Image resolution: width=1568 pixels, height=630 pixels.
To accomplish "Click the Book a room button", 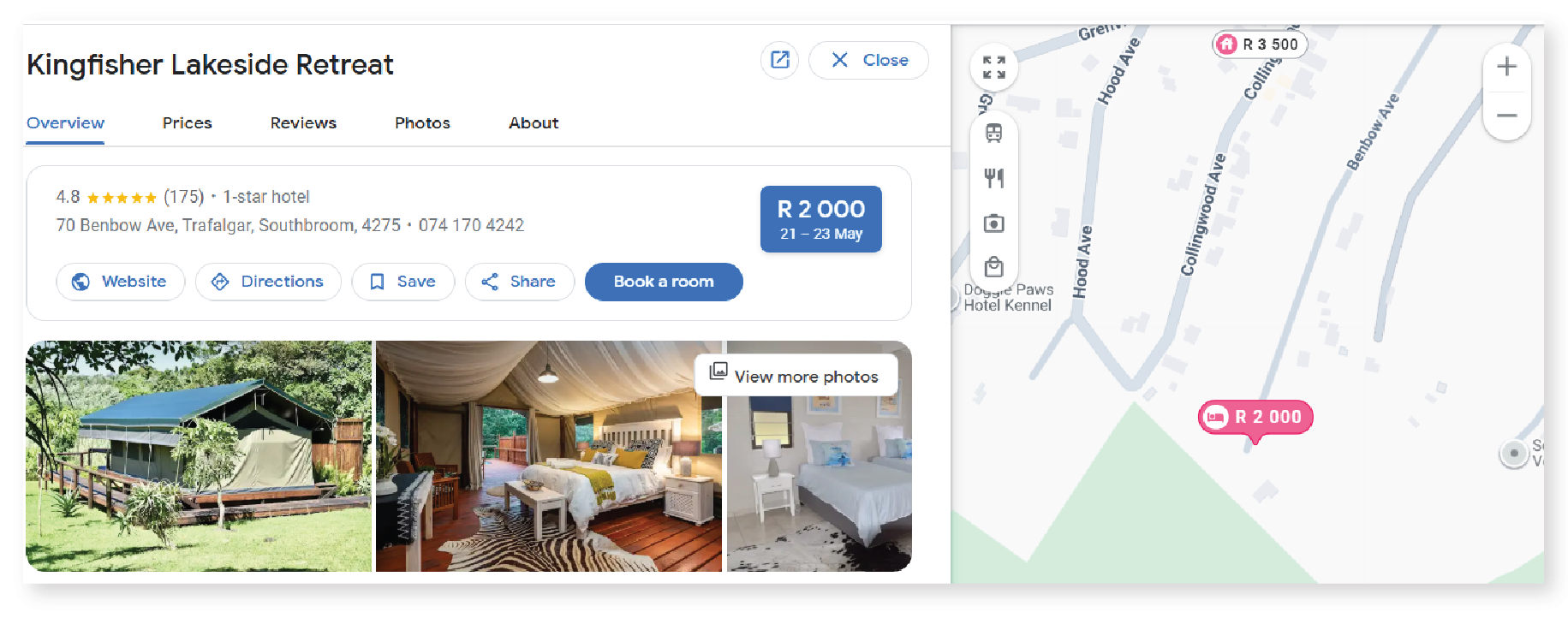I will tap(664, 282).
